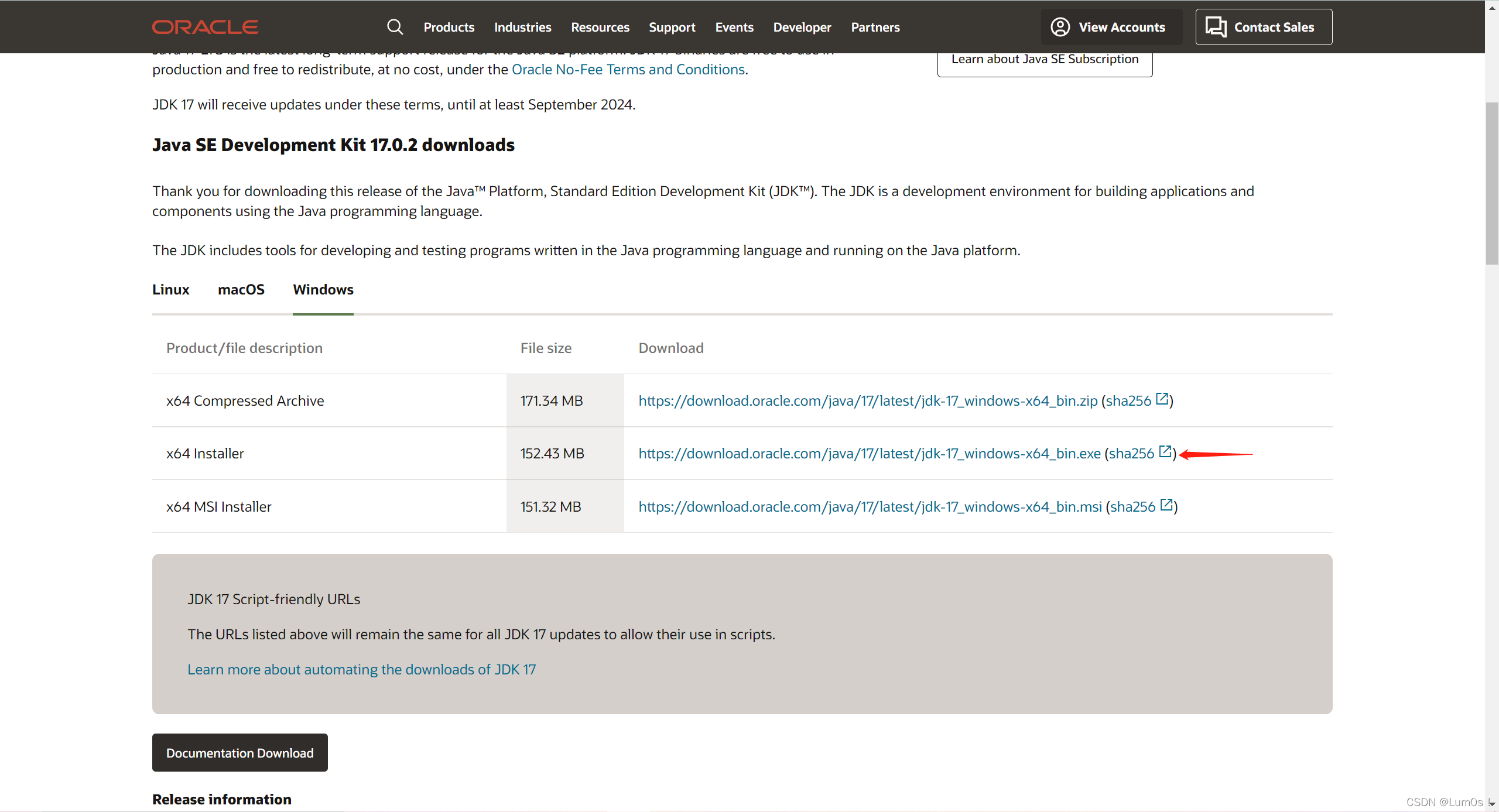This screenshot has height=812, width=1499.
Task: Expand the Industries navigation menu
Action: coord(522,27)
